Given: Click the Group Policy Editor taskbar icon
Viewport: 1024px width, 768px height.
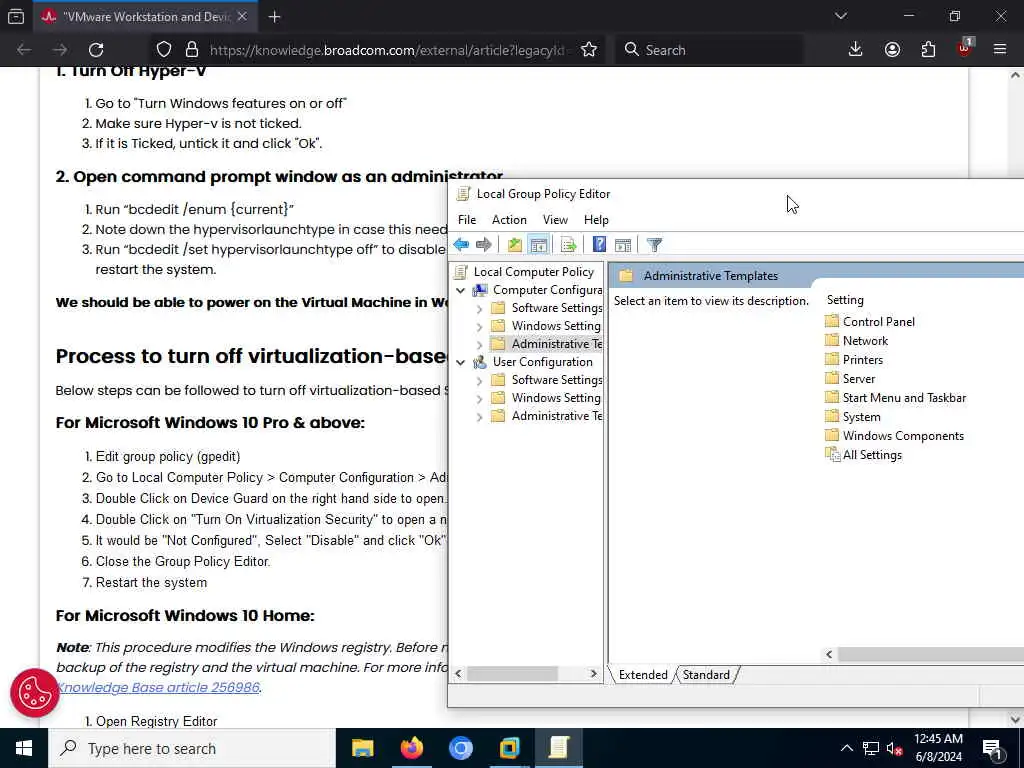Looking at the screenshot, I should coord(558,748).
